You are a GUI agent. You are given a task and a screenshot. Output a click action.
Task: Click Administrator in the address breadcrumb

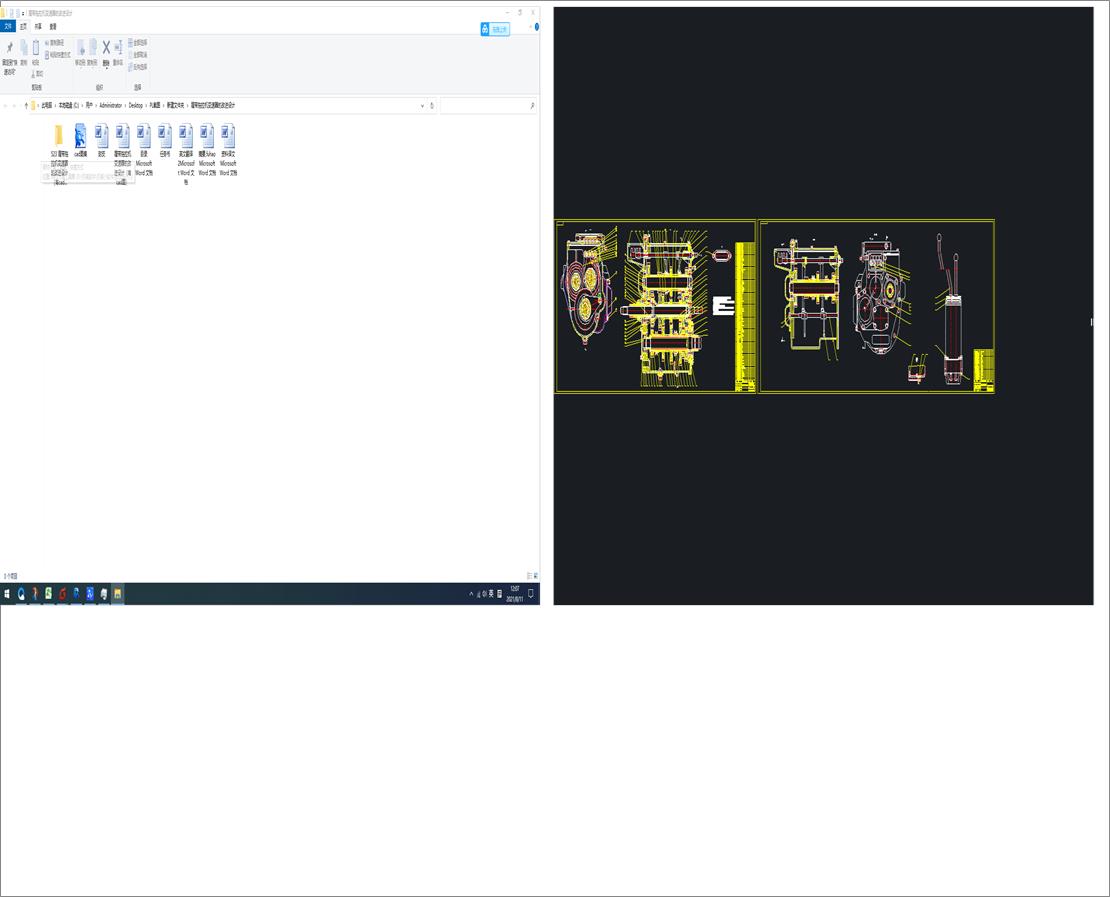pyautogui.click(x=110, y=105)
